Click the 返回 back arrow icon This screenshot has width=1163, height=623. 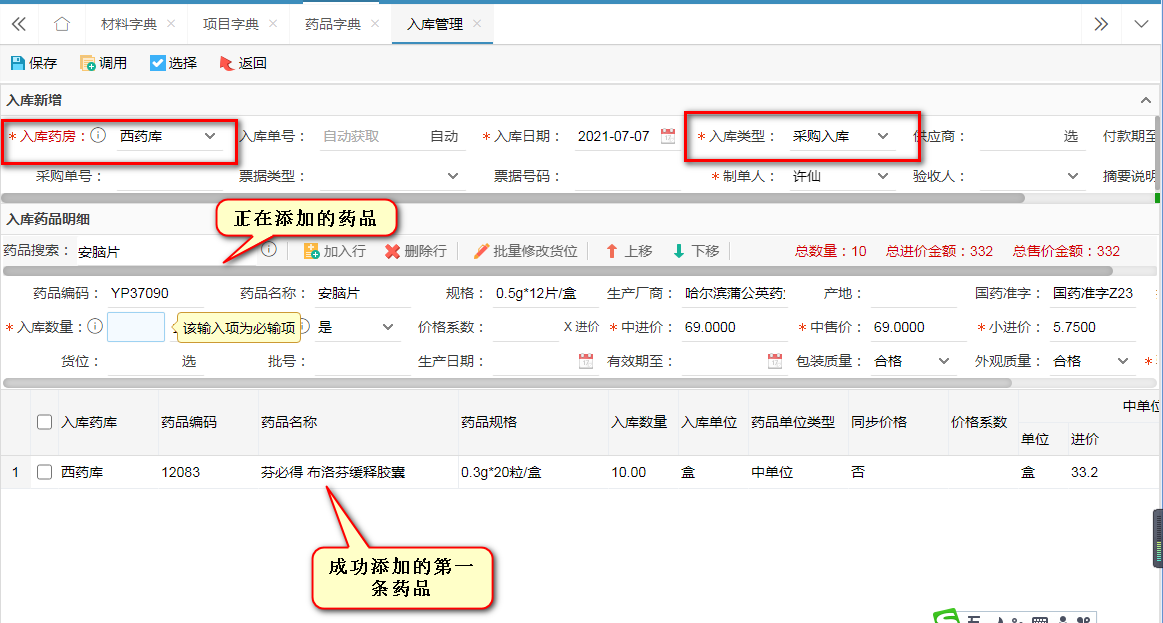[x=226, y=63]
